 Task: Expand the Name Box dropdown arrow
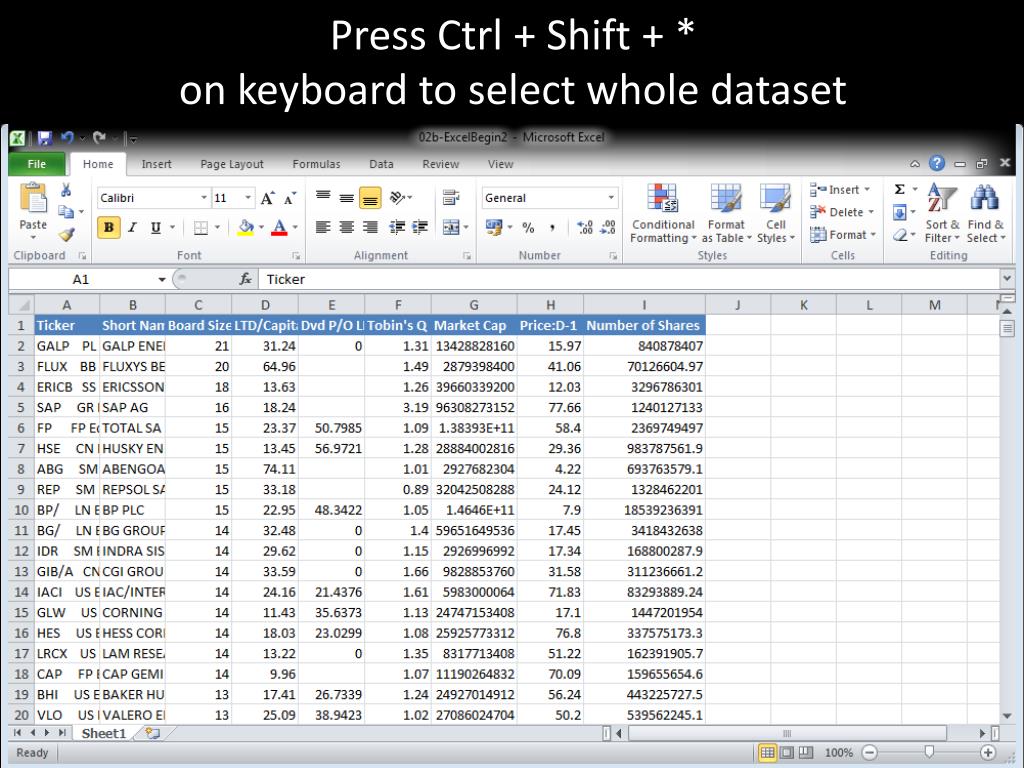coord(161,280)
